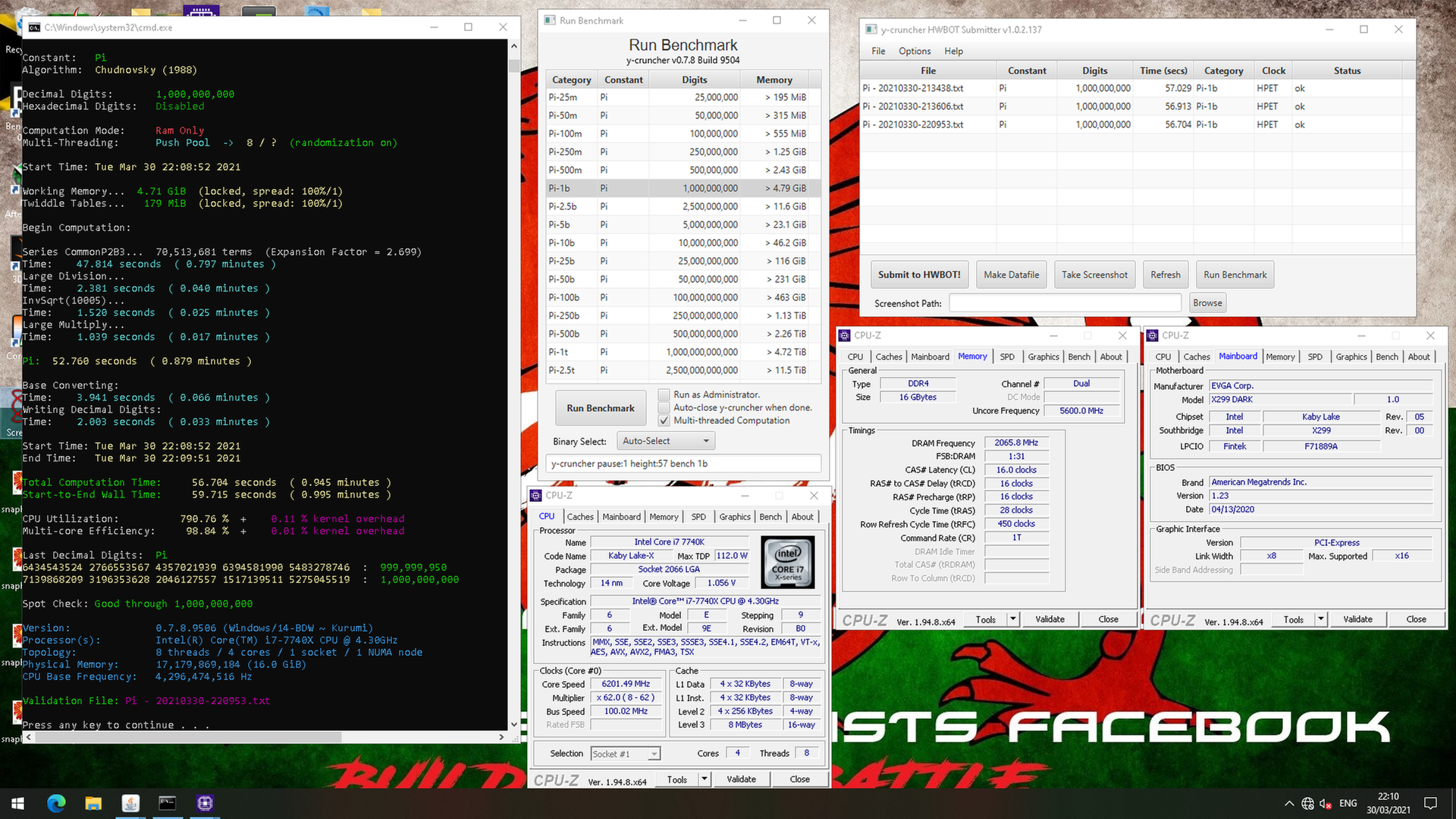Select file Pi - 20210330-213438.txt row
The image size is (1456, 819).
[1137, 89]
